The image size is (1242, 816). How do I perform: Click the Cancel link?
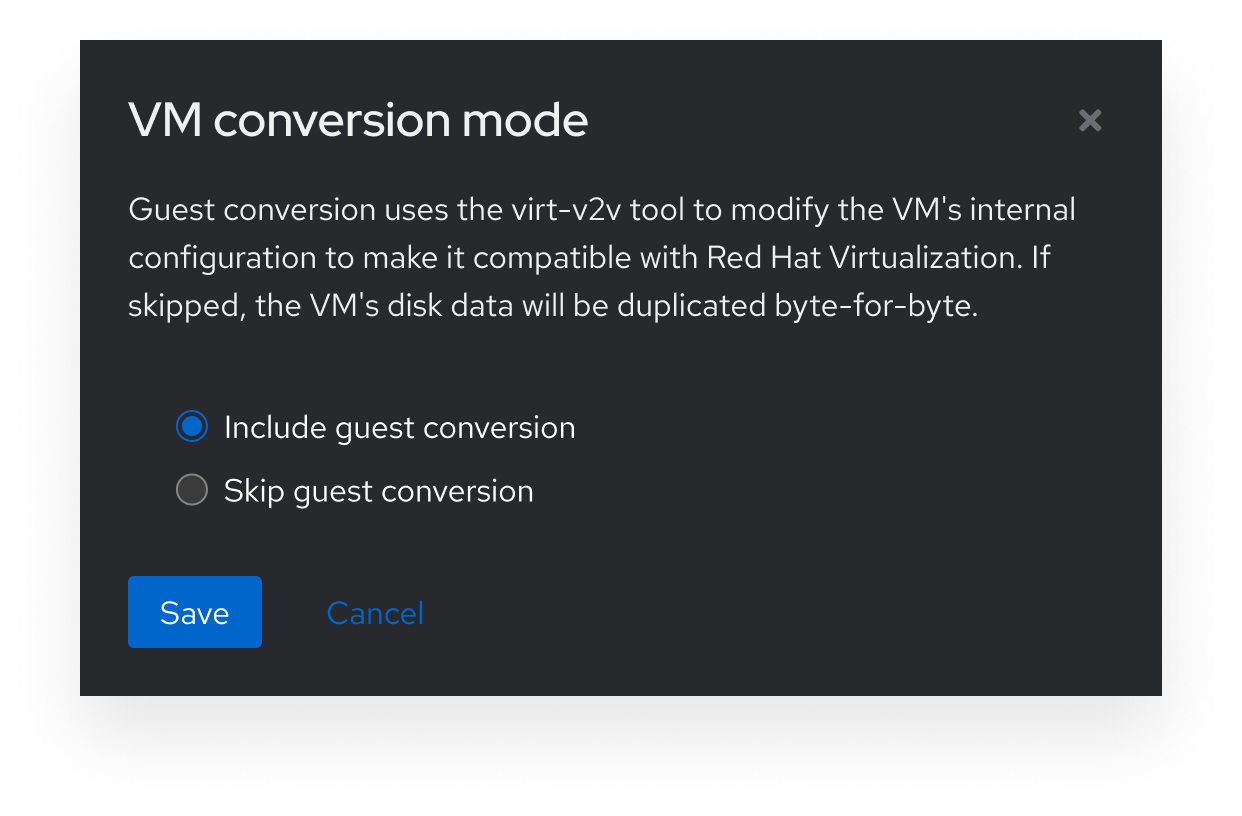click(x=375, y=613)
